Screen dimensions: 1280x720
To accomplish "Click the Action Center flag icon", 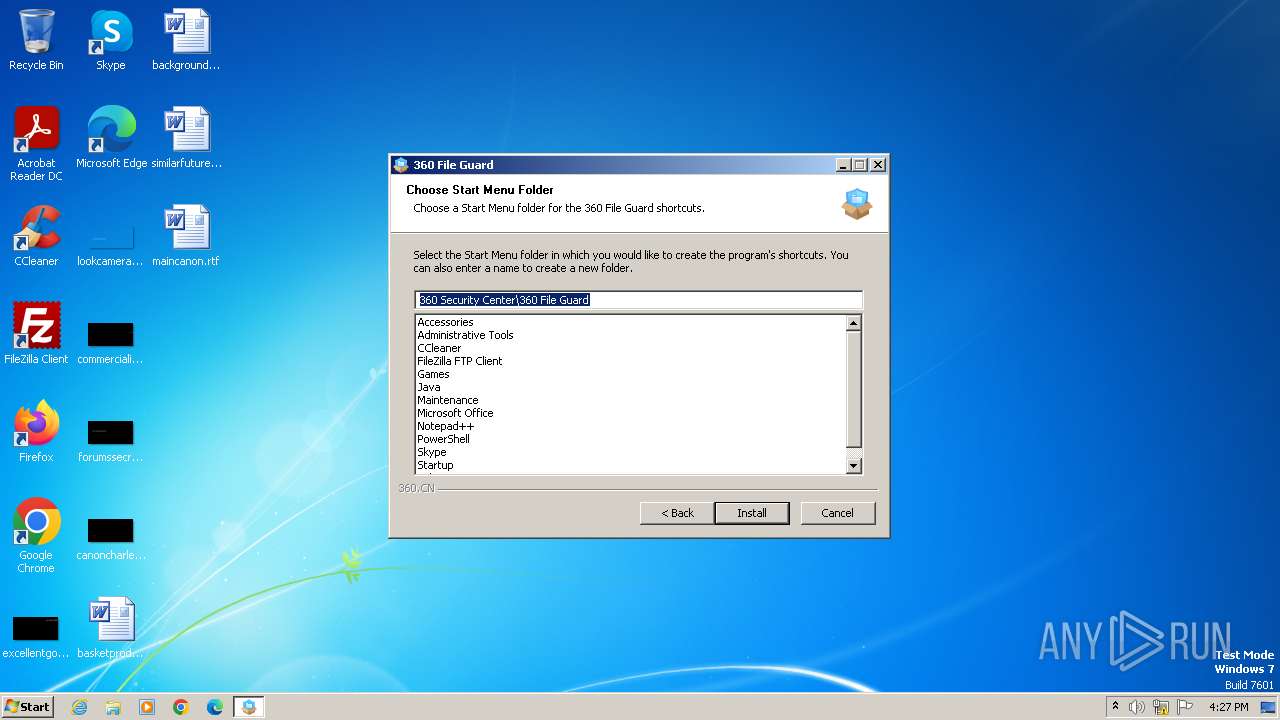I will point(1185,707).
